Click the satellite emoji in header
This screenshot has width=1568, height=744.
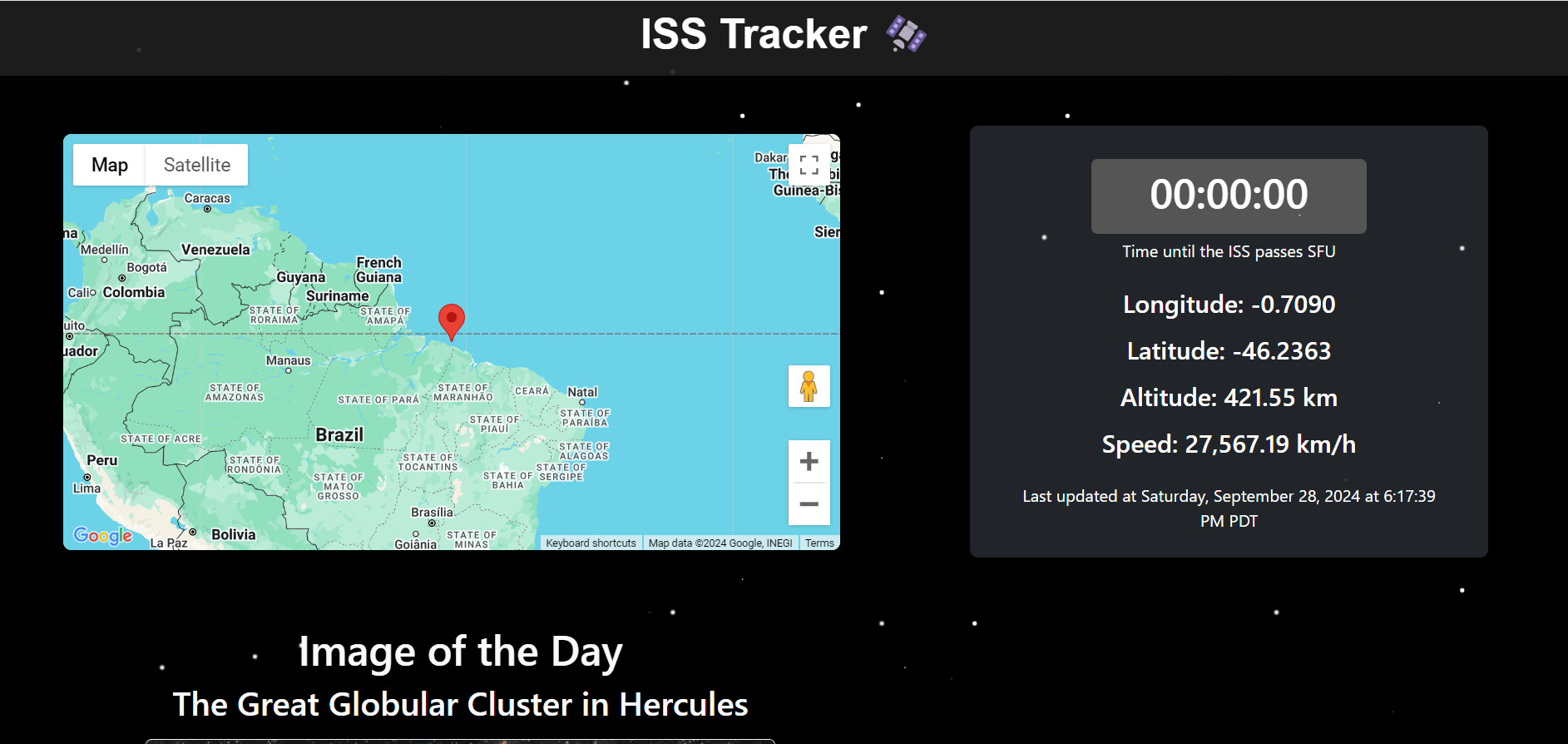(x=906, y=35)
